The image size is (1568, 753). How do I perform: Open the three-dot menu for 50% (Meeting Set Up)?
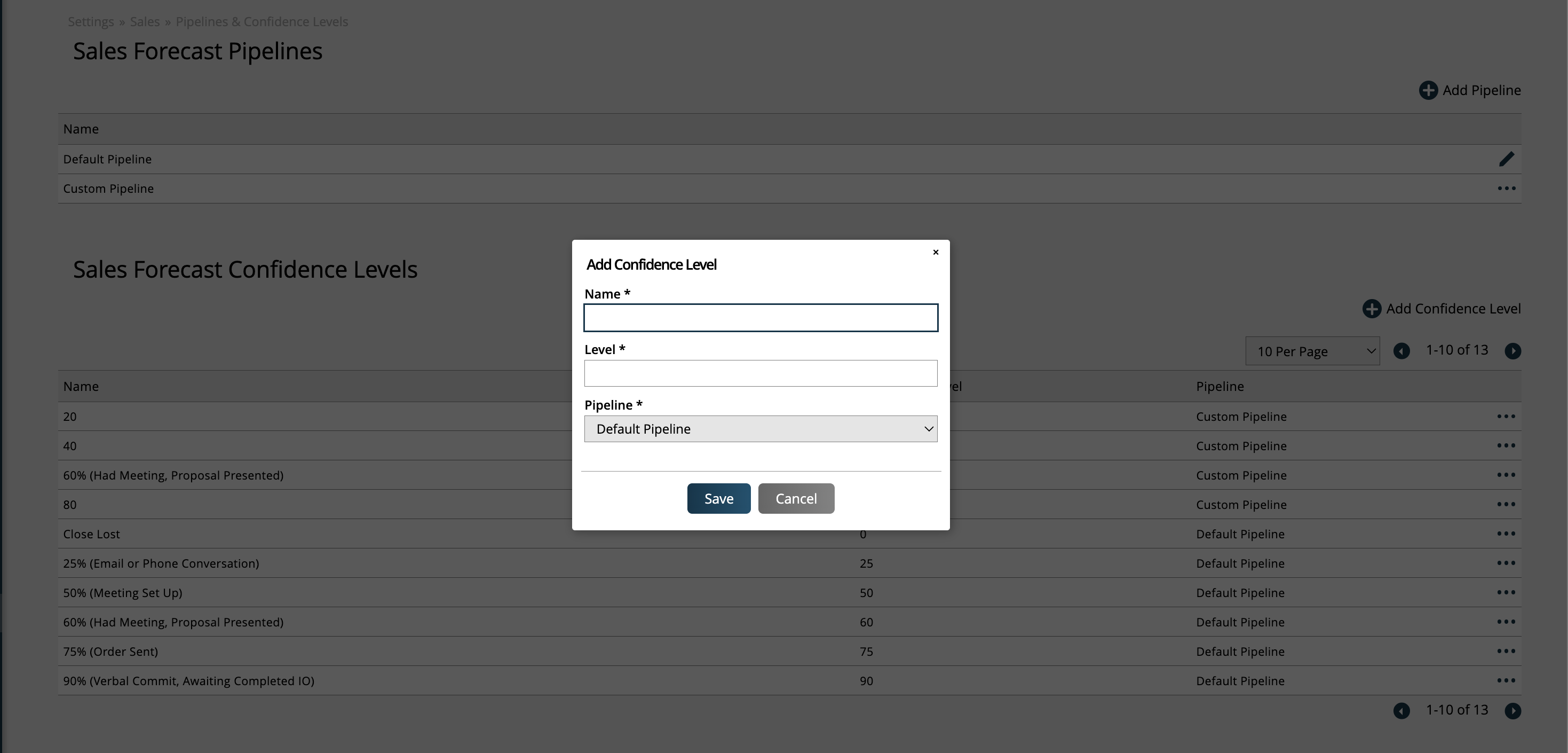1507,593
